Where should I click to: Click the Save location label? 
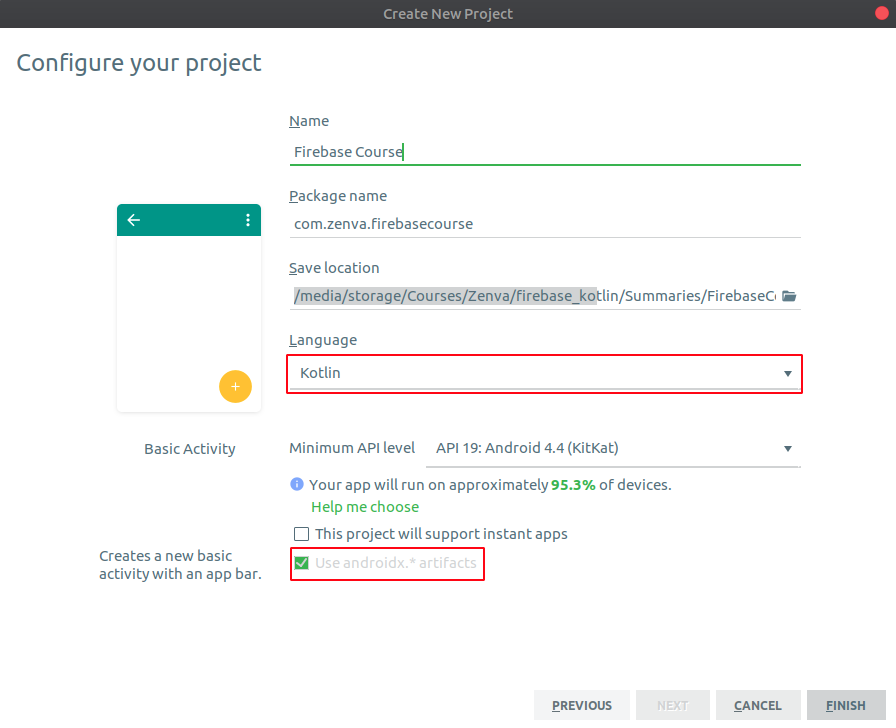(x=334, y=268)
